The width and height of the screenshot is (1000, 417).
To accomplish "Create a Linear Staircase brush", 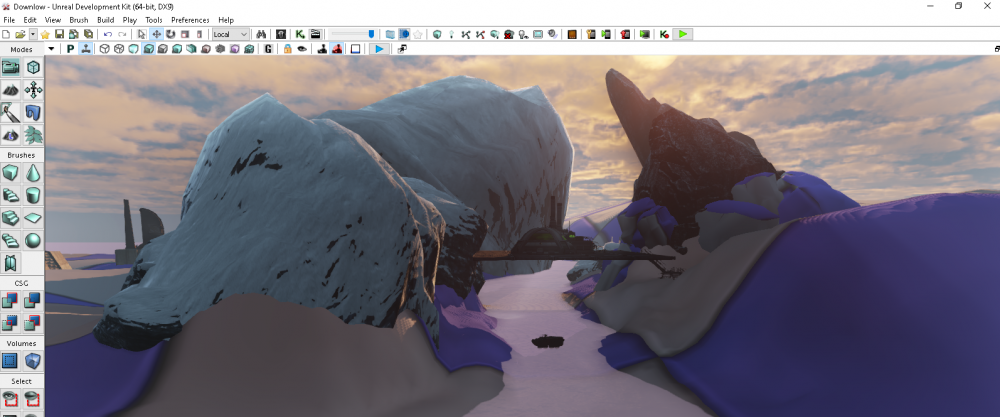I will pos(11,217).
